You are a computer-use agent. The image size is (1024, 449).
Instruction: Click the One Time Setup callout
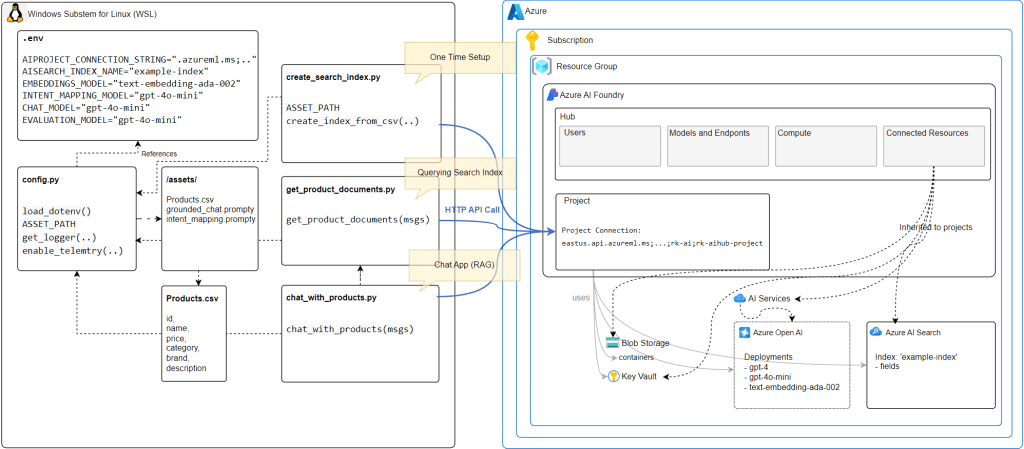coord(459,59)
